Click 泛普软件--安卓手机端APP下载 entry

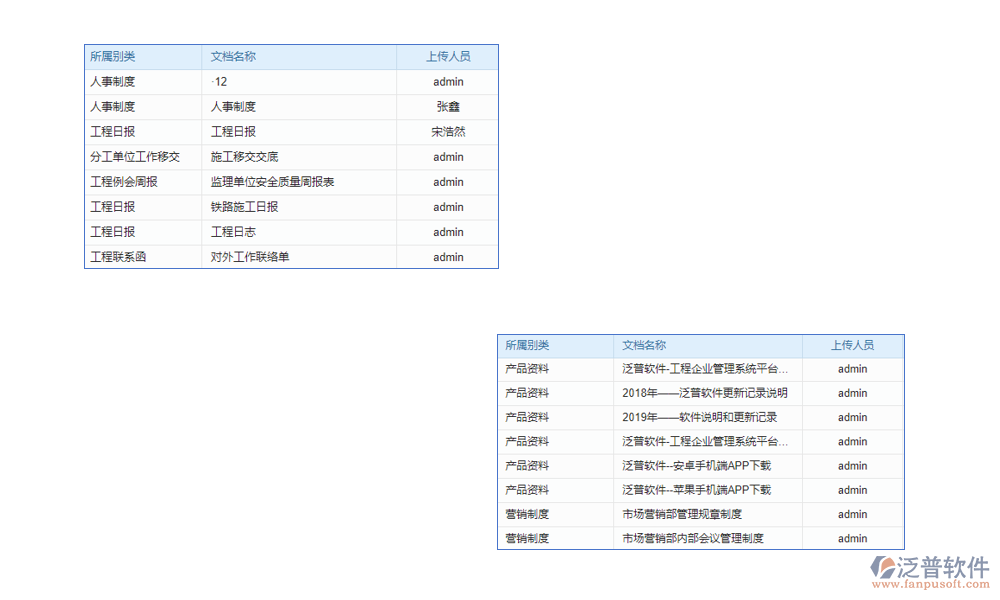(x=696, y=466)
